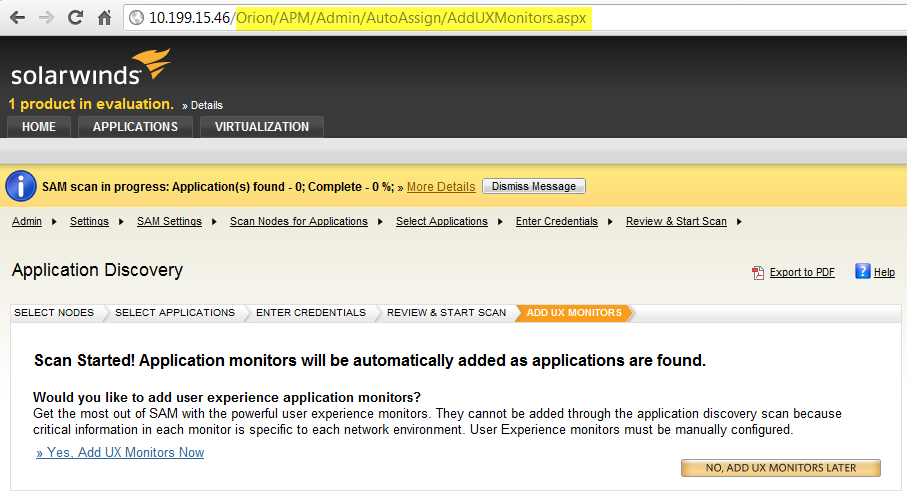Click the Application Discovery heading
907x493 pixels.
tap(97, 270)
